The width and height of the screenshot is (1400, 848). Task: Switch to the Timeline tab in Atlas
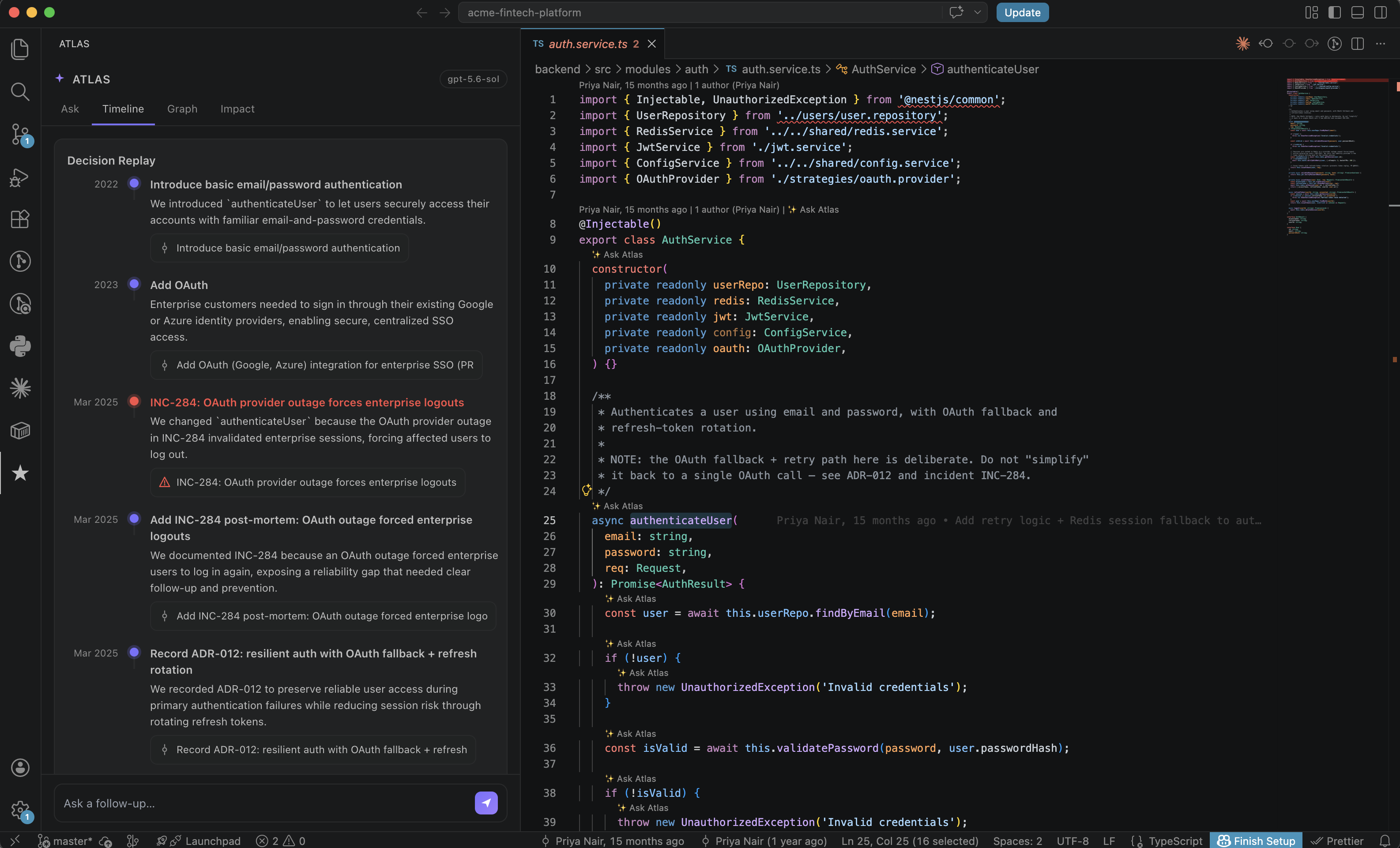[x=123, y=109]
